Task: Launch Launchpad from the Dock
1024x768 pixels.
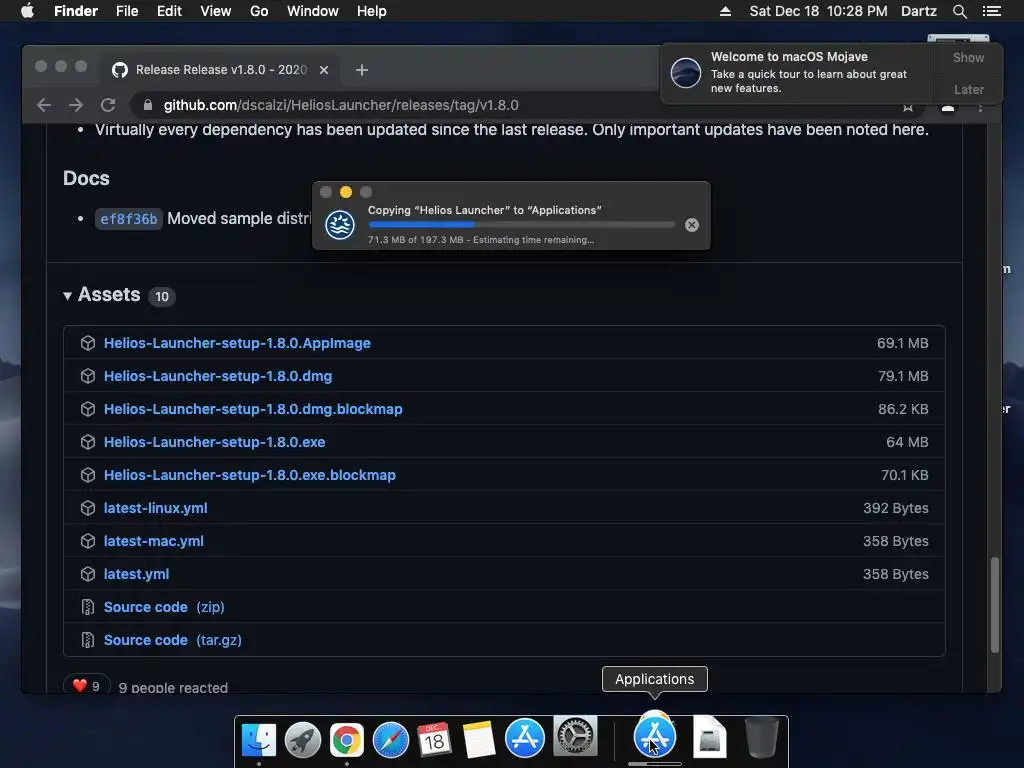Action: [x=302, y=740]
